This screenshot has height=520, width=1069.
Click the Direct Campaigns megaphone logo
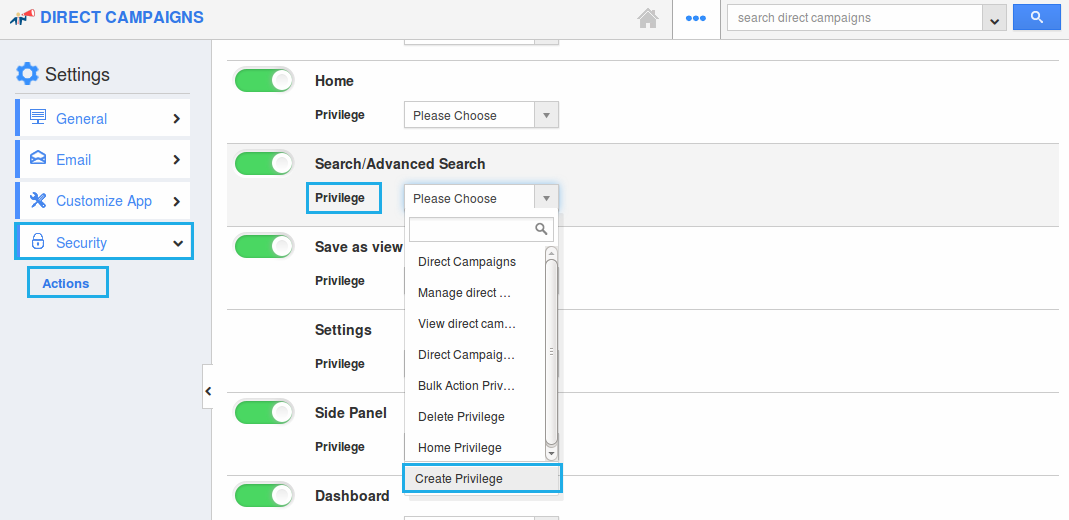pos(22,17)
